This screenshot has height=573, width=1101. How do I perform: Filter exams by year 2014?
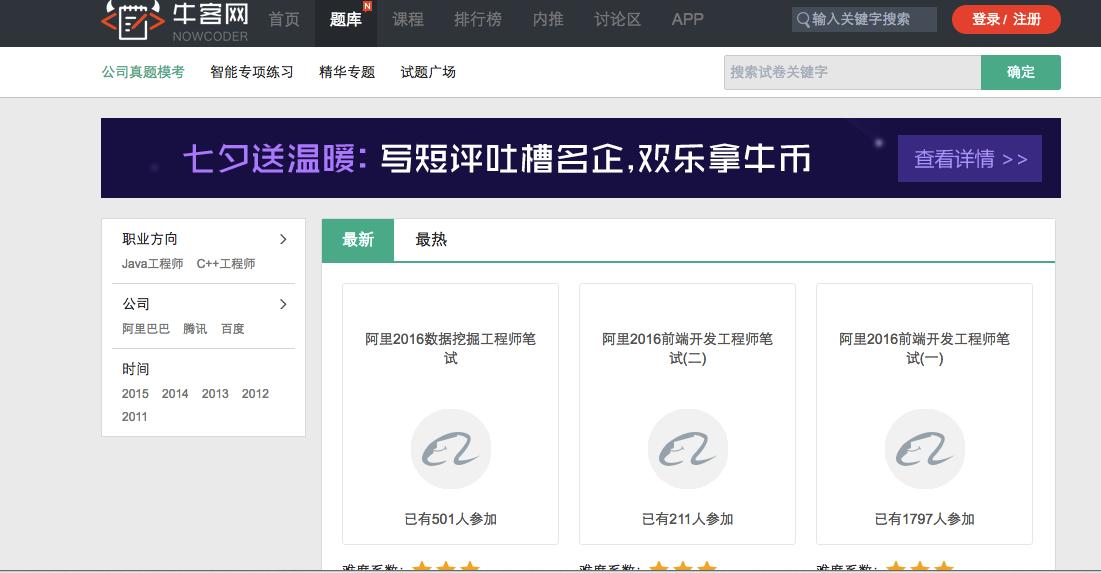pos(175,394)
